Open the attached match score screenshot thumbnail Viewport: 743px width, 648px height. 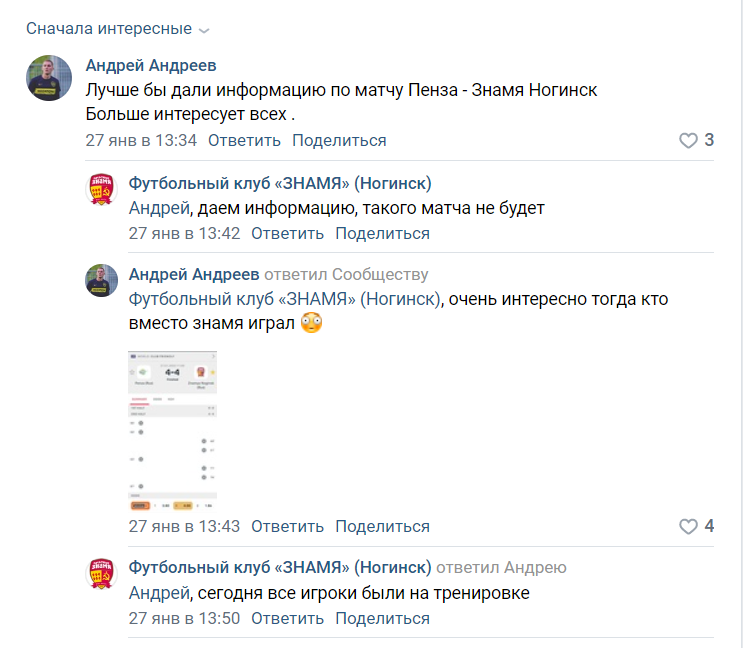[172, 431]
